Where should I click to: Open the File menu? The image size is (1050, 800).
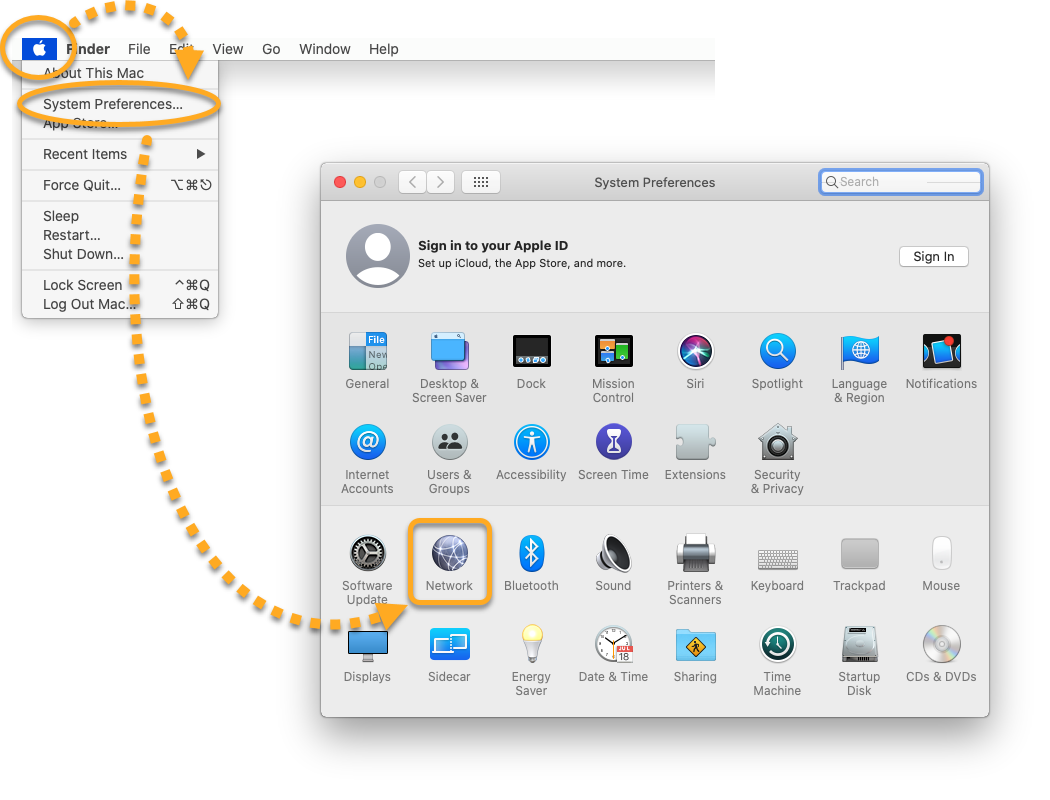(x=139, y=49)
